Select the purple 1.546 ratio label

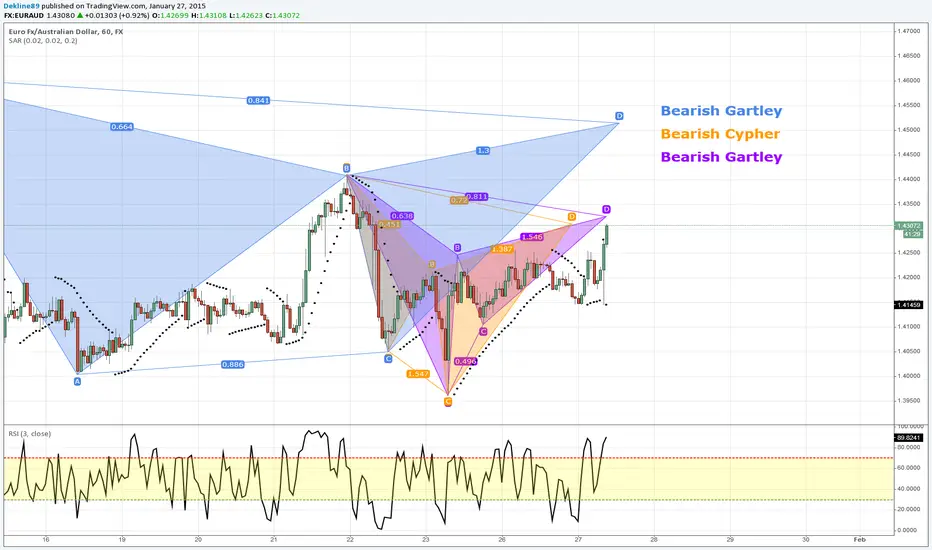pyautogui.click(x=531, y=237)
